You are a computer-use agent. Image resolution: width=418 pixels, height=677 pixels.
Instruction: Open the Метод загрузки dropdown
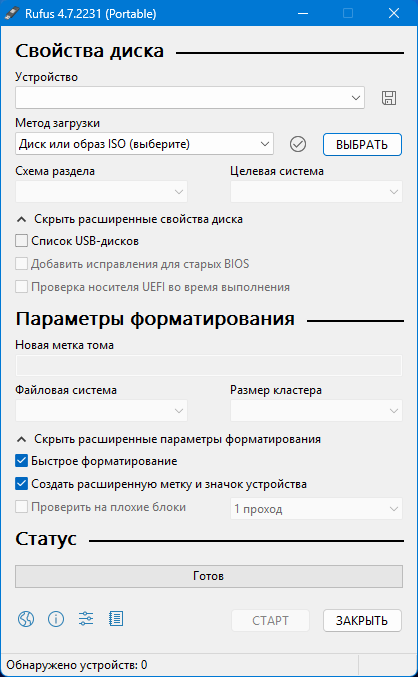click(144, 144)
